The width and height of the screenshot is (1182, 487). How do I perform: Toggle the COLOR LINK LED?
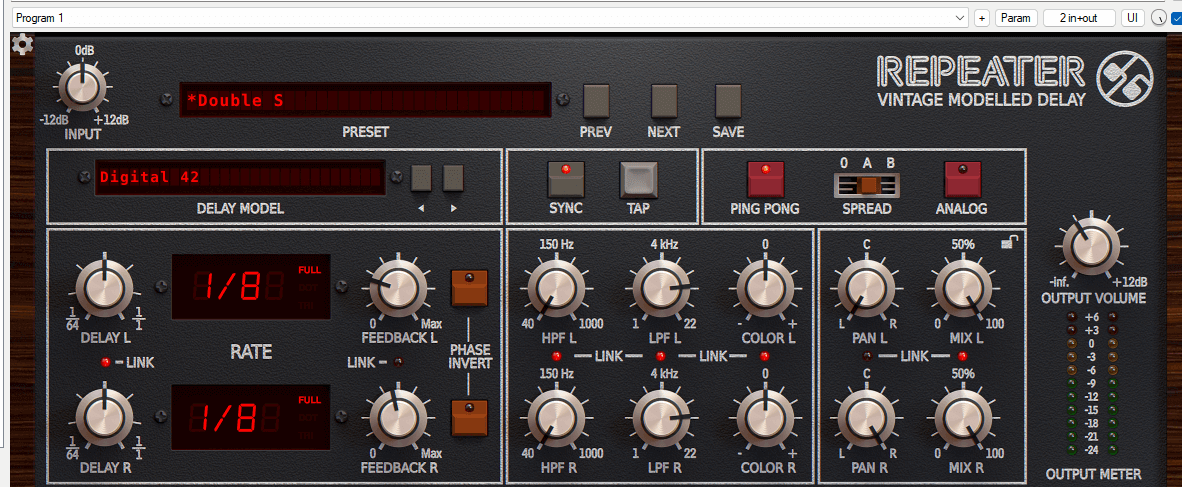(x=765, y=356)
